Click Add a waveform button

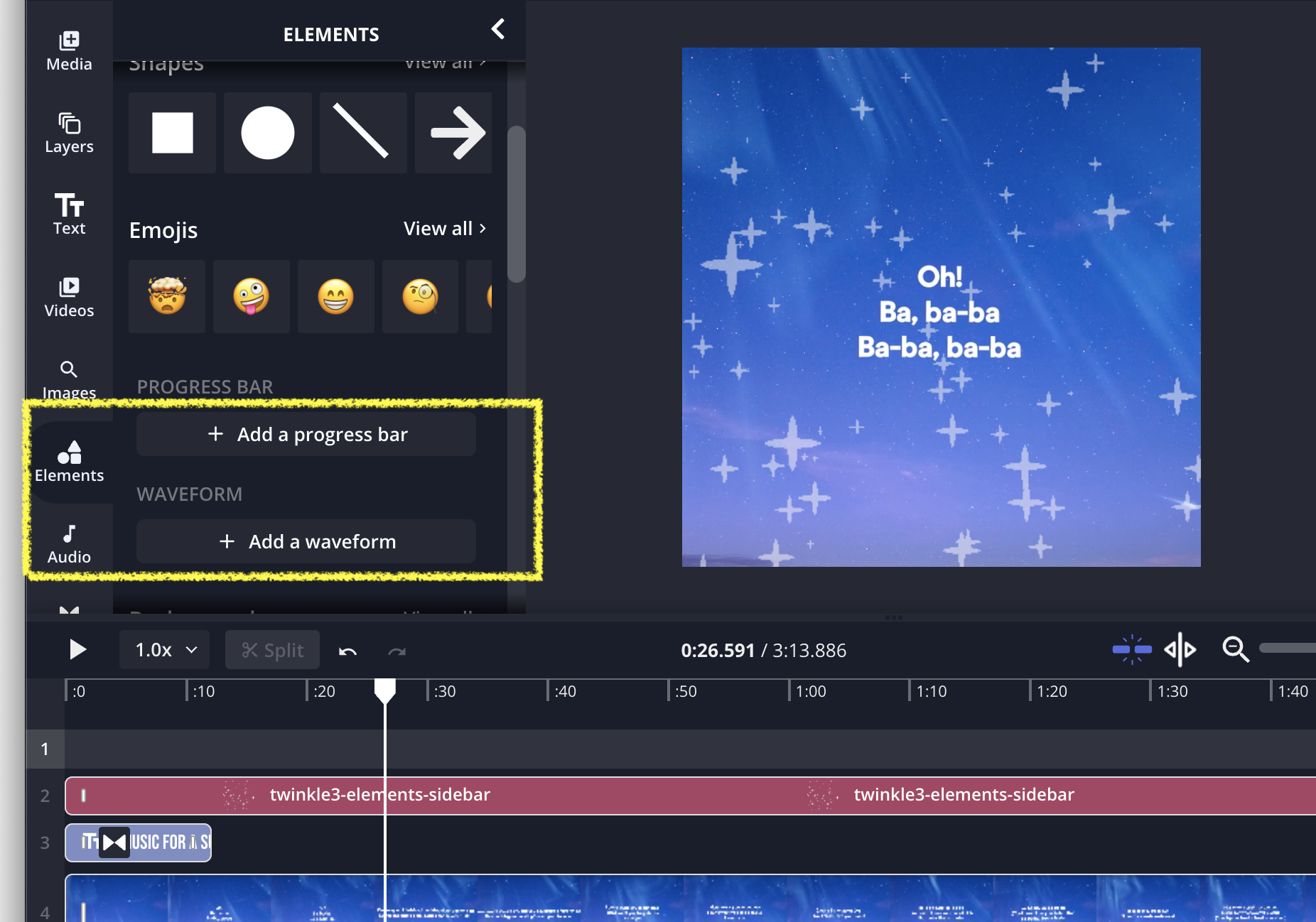306,541
